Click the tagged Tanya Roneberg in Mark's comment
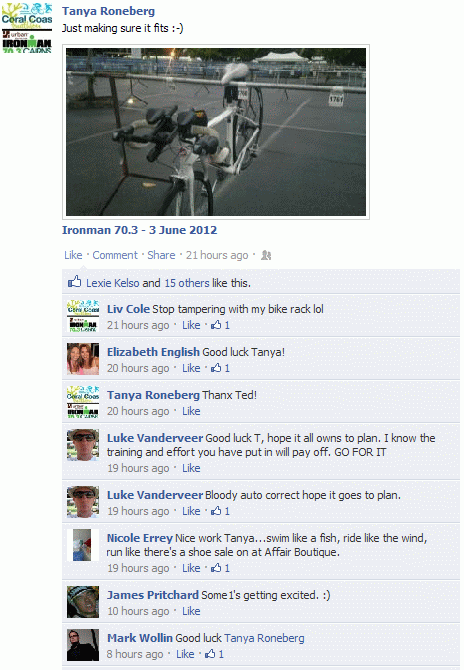This screenshot has height=670, width=464. [x=264, y=638]
